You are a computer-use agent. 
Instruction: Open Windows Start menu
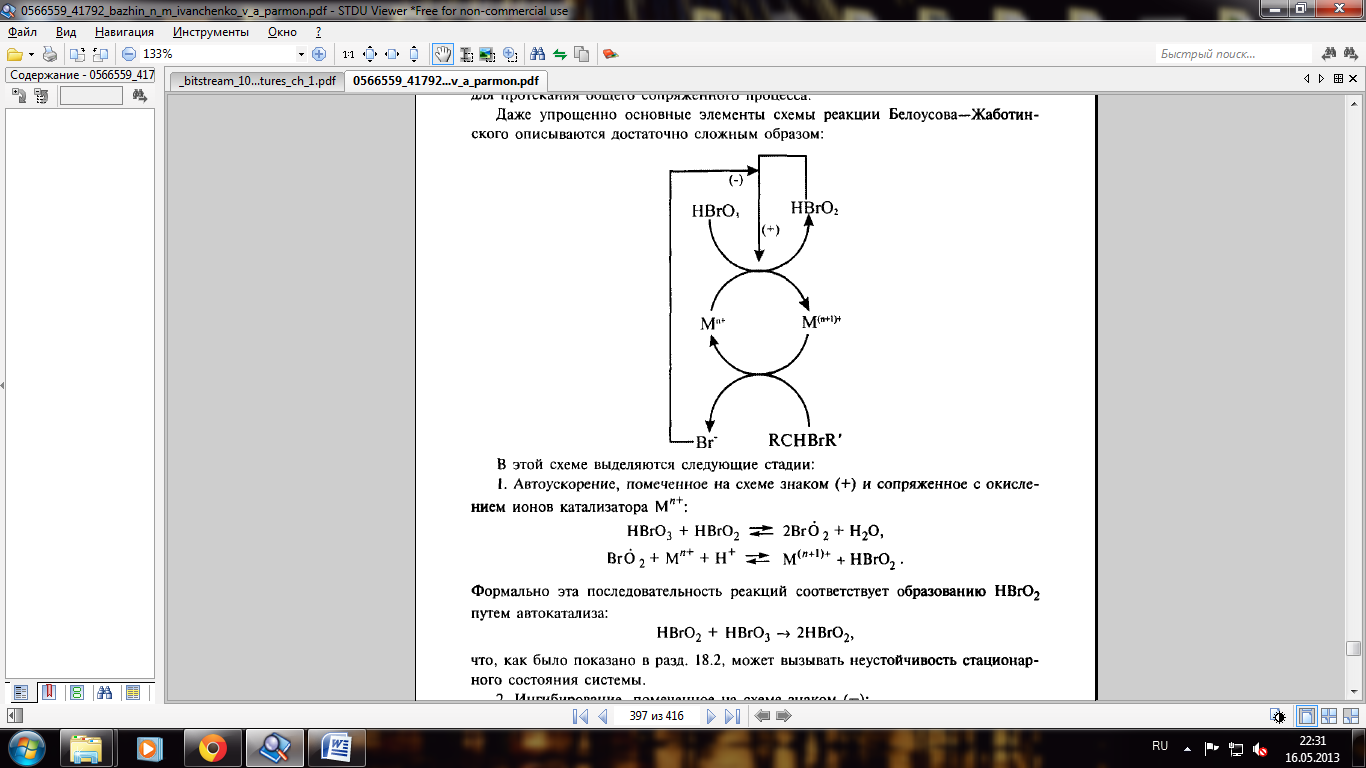pyautogui.click(x=28, y=747)
